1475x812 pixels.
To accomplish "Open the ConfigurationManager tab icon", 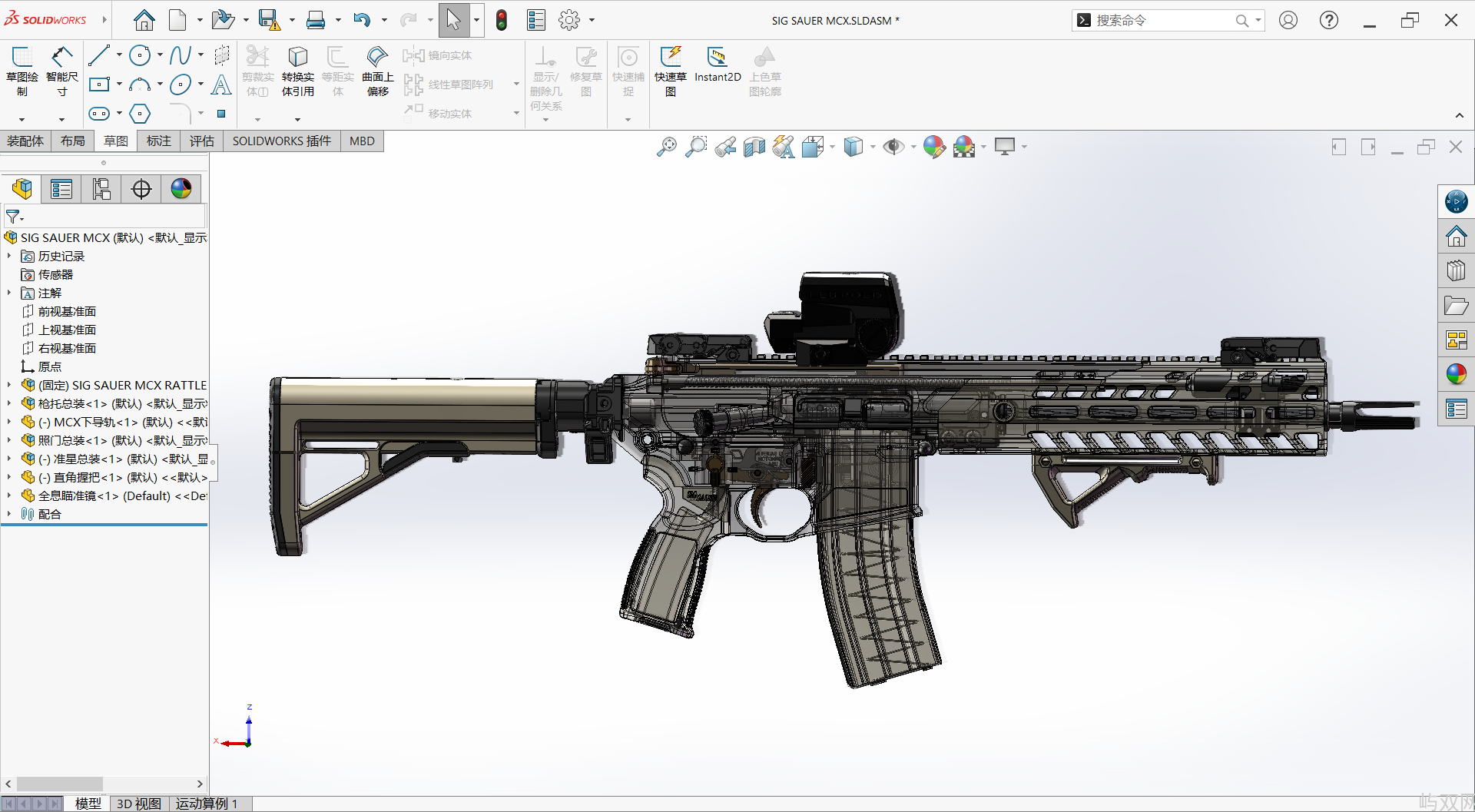I will pos(101,189).
